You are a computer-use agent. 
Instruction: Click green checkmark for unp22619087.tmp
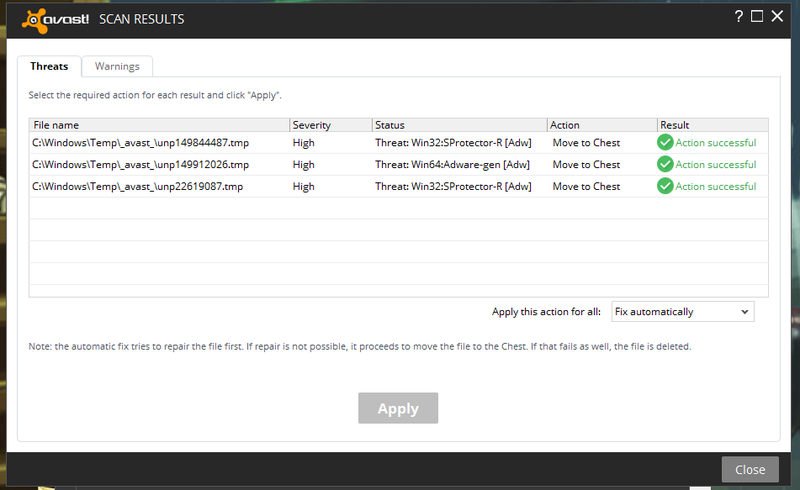coord(665,186)
